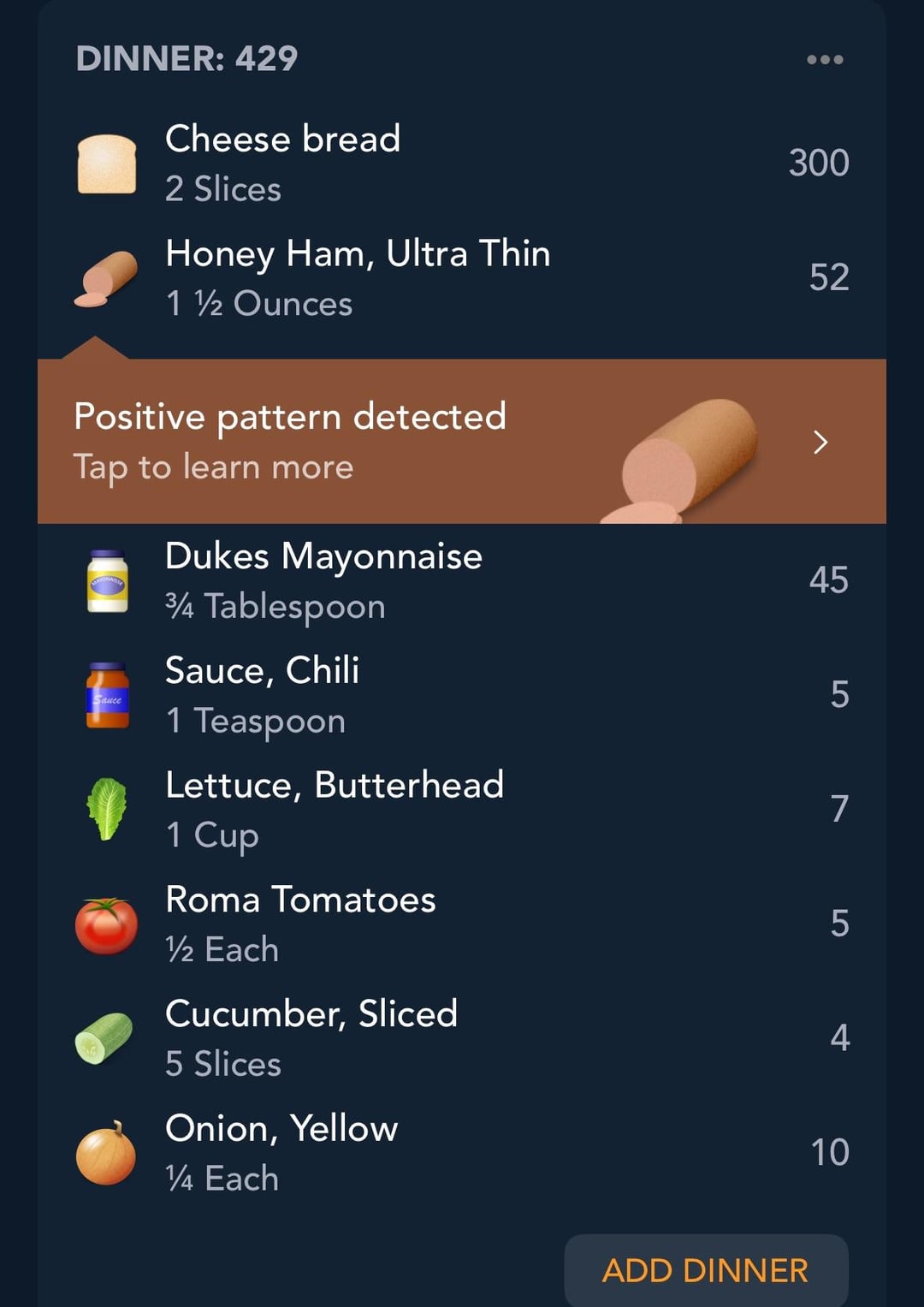This screenshot has height=1307, width=924.
Task: Open the Positive pattern detected banner
Action: [x=462, y=441]
